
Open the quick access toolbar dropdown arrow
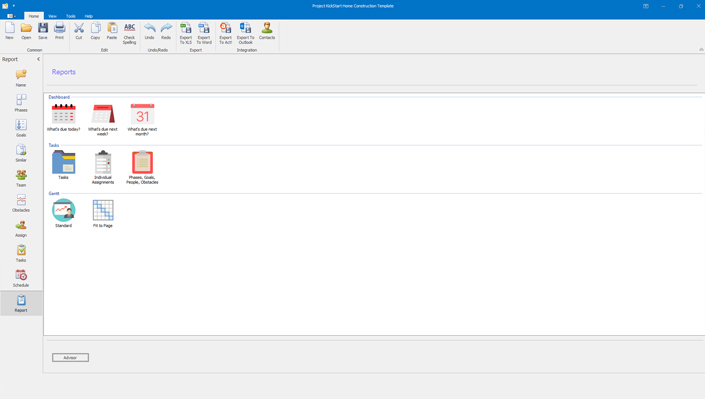click(x=13, y=6)
